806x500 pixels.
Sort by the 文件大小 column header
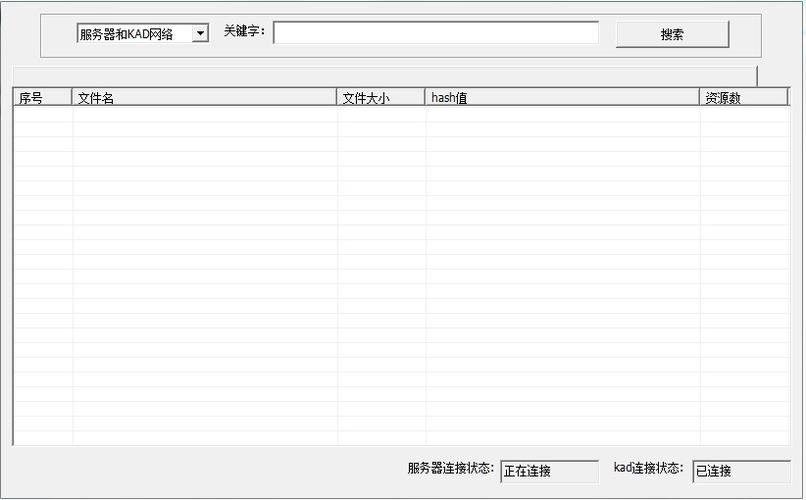tap(380, 97)
